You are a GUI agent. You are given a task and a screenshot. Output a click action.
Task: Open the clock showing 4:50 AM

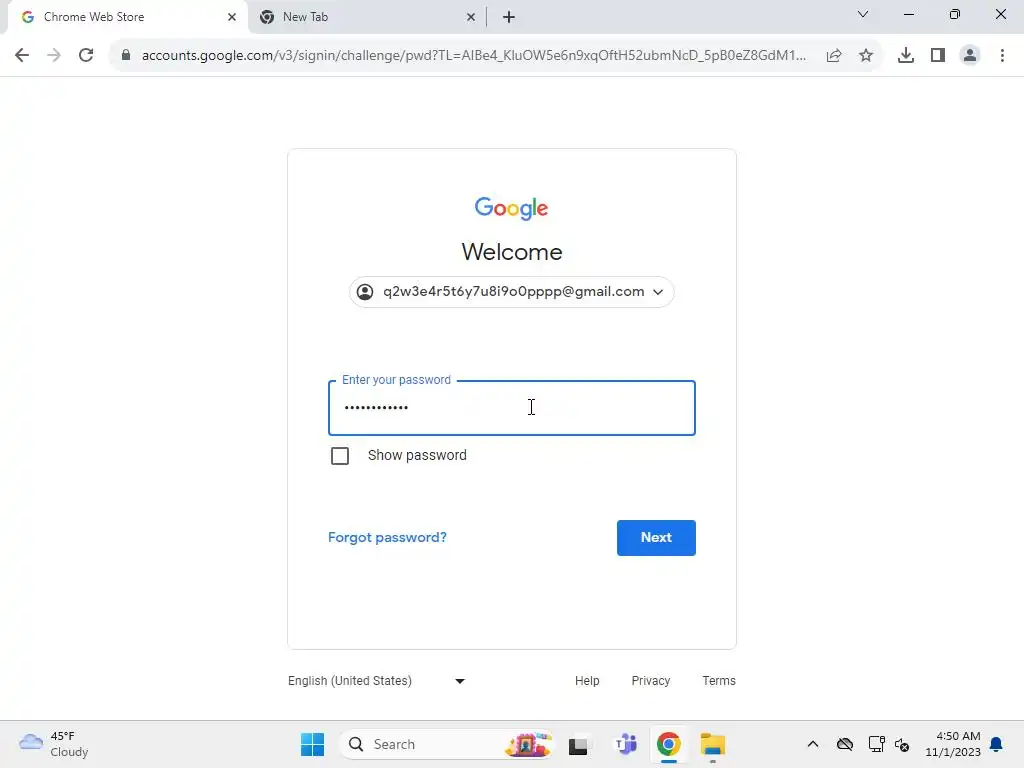[x=953, y=744]
